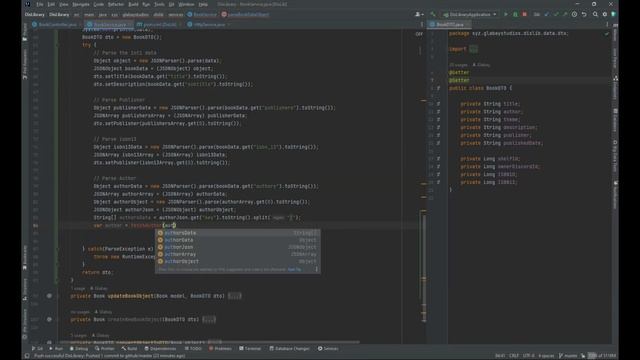Open the Build menu
The height and width of the screenshot is (360, 640).
(x=133, y=4)
